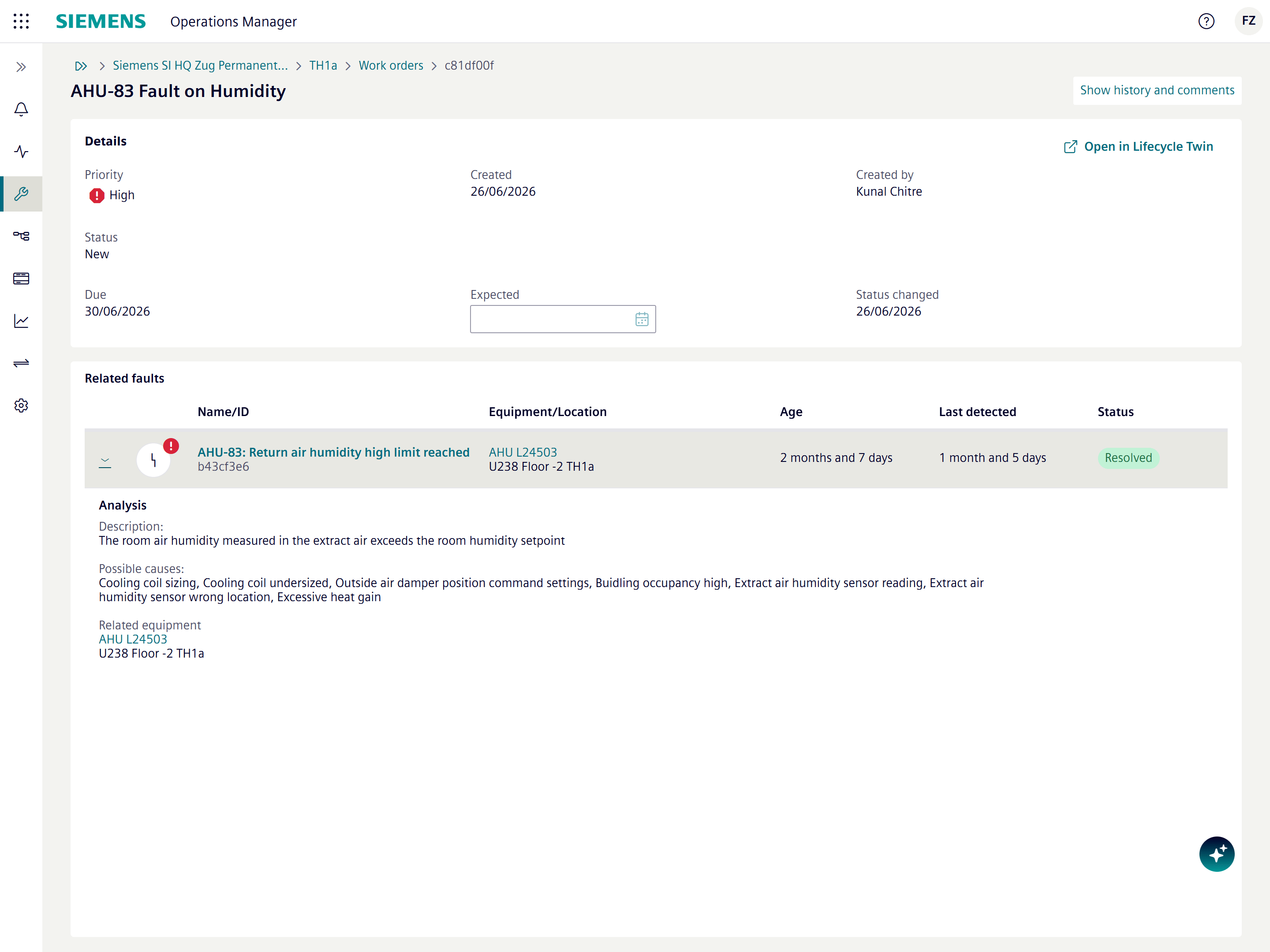
Task: Click the Name/ID column header
Action: pos(223,412)
